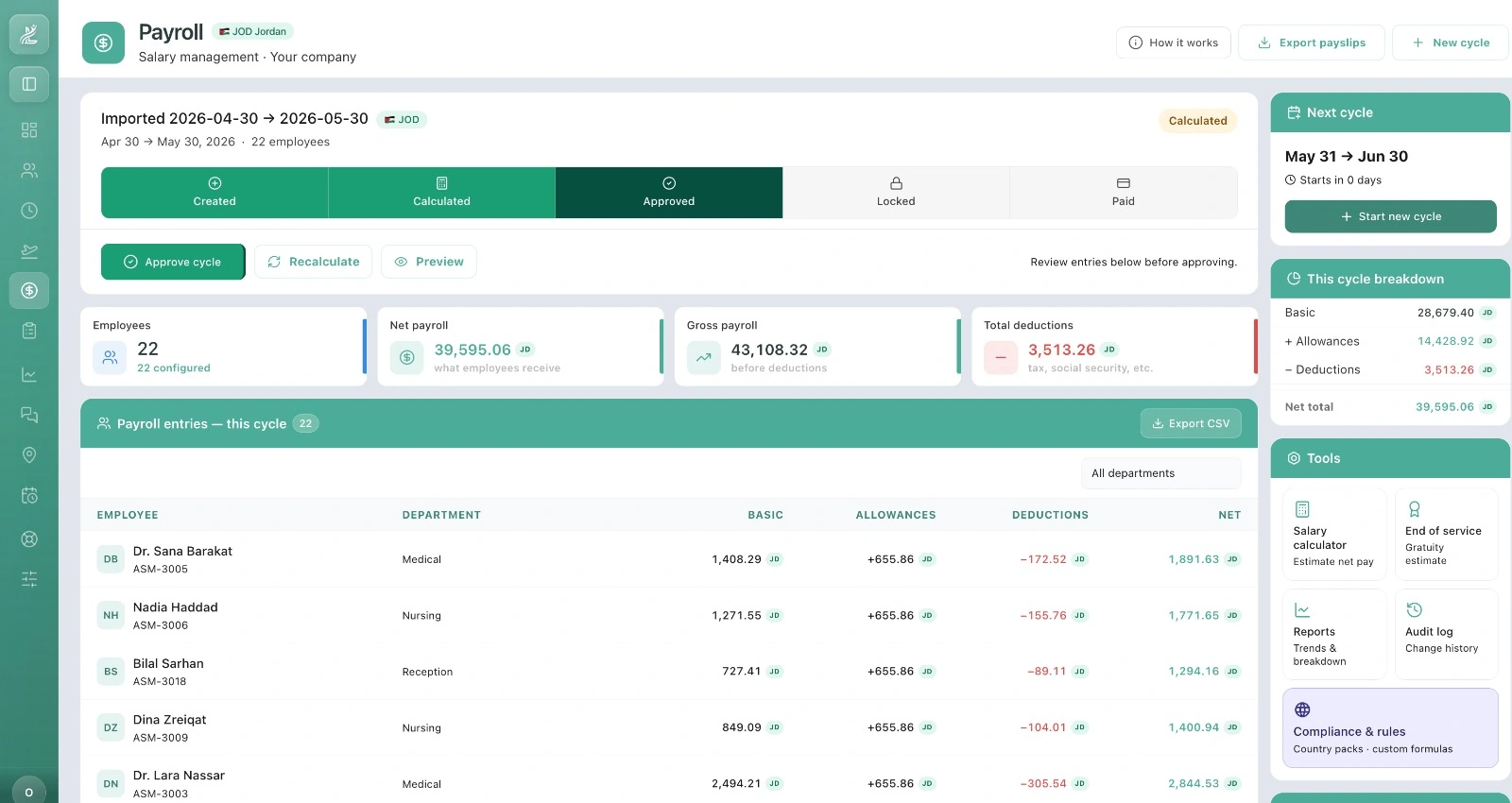Click the 43,108.32 gross payroll value

769,350
